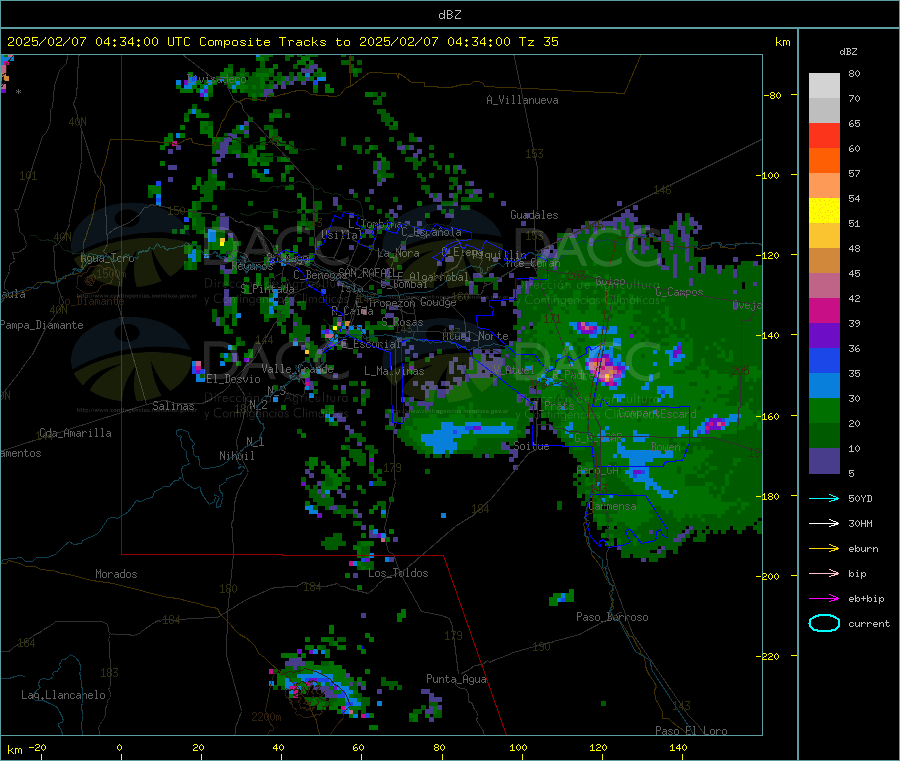
Task: Select the slate 5-10 dBZ legend color
Action: (x=824, y=461)
